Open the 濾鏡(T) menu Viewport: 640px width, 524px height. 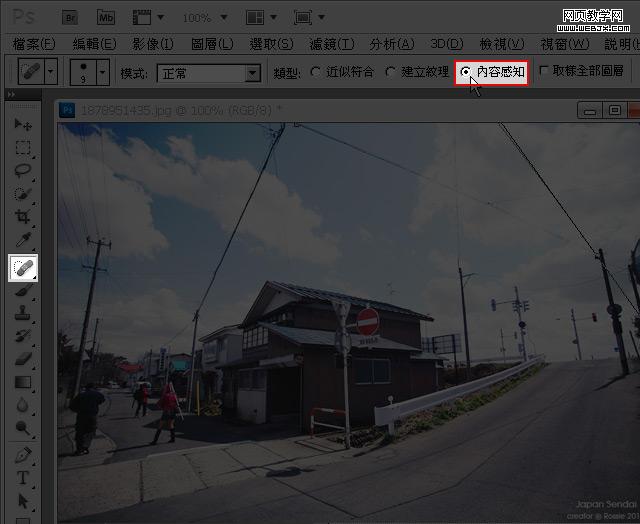tap(331, 44)
